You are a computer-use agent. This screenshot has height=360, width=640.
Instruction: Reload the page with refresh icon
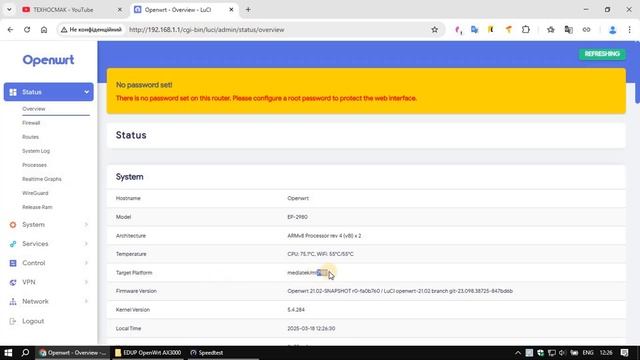pos(27,30)
